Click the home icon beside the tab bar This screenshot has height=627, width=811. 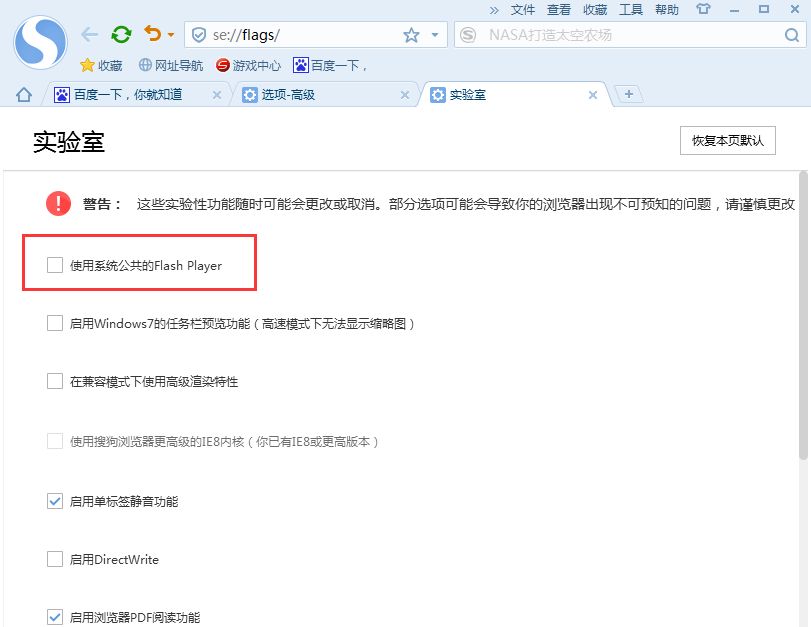click(x=22, y=94)
